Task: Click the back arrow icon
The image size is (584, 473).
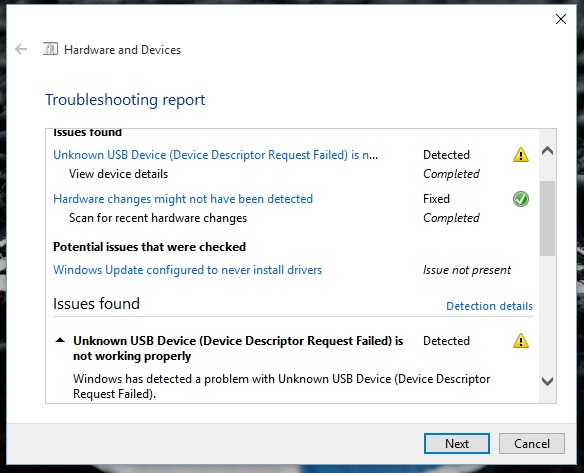Action: tap(21, 49)
